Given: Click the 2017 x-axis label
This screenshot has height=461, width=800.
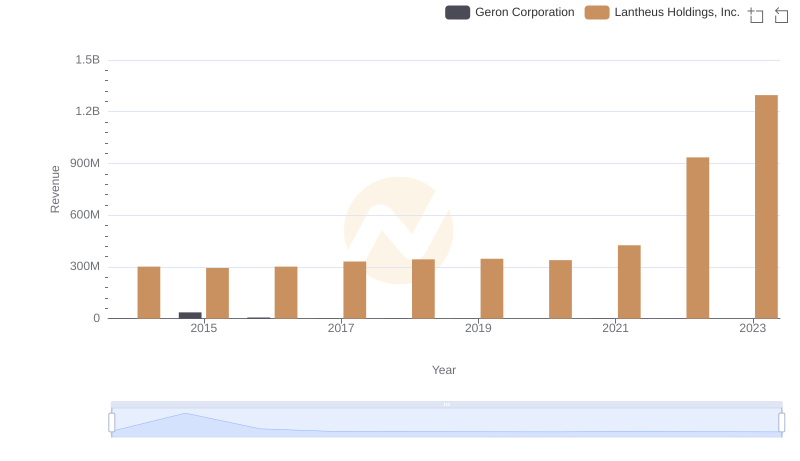Looking at the screenshot, I should point(341,328).
